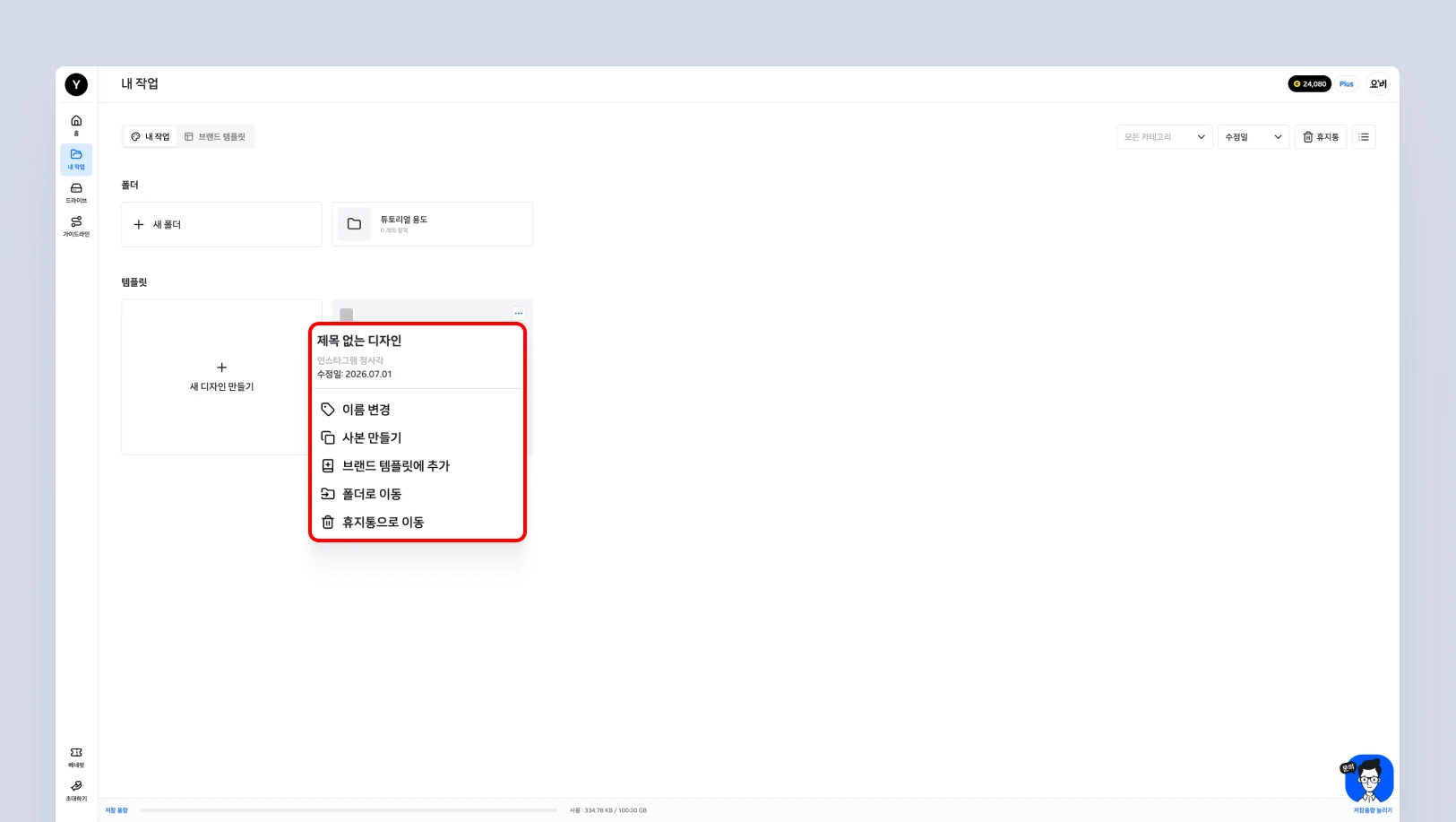The image size is (1456, 822).
Task: Expand the 모든 카테고리 dropdown
Action: click(x=1164, y=137)
